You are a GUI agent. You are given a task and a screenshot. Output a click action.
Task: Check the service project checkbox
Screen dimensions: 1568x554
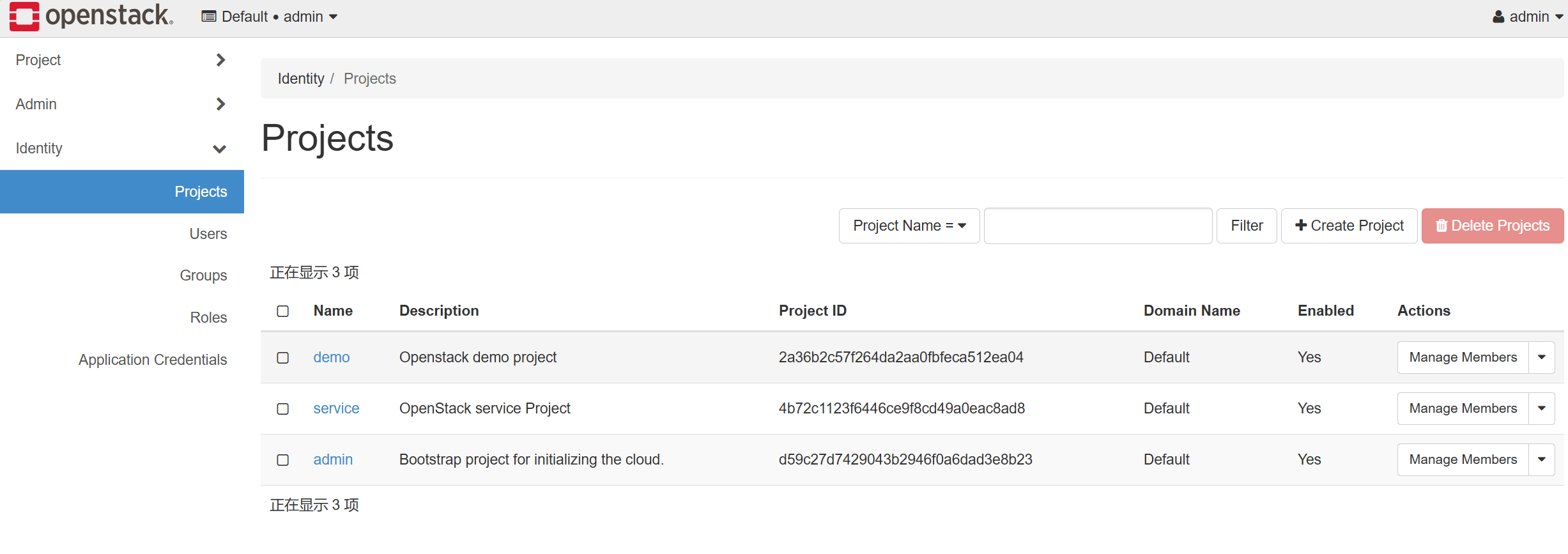pyautogui.click(x=283, y=409)
